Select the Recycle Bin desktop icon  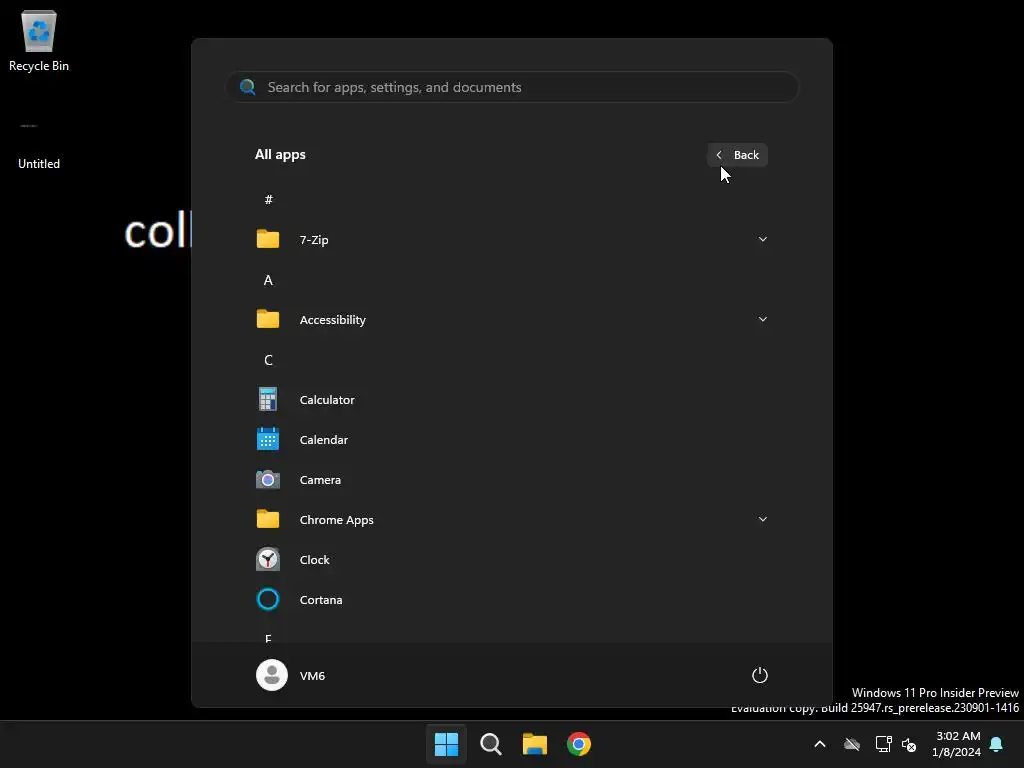(x=39, y=40)
